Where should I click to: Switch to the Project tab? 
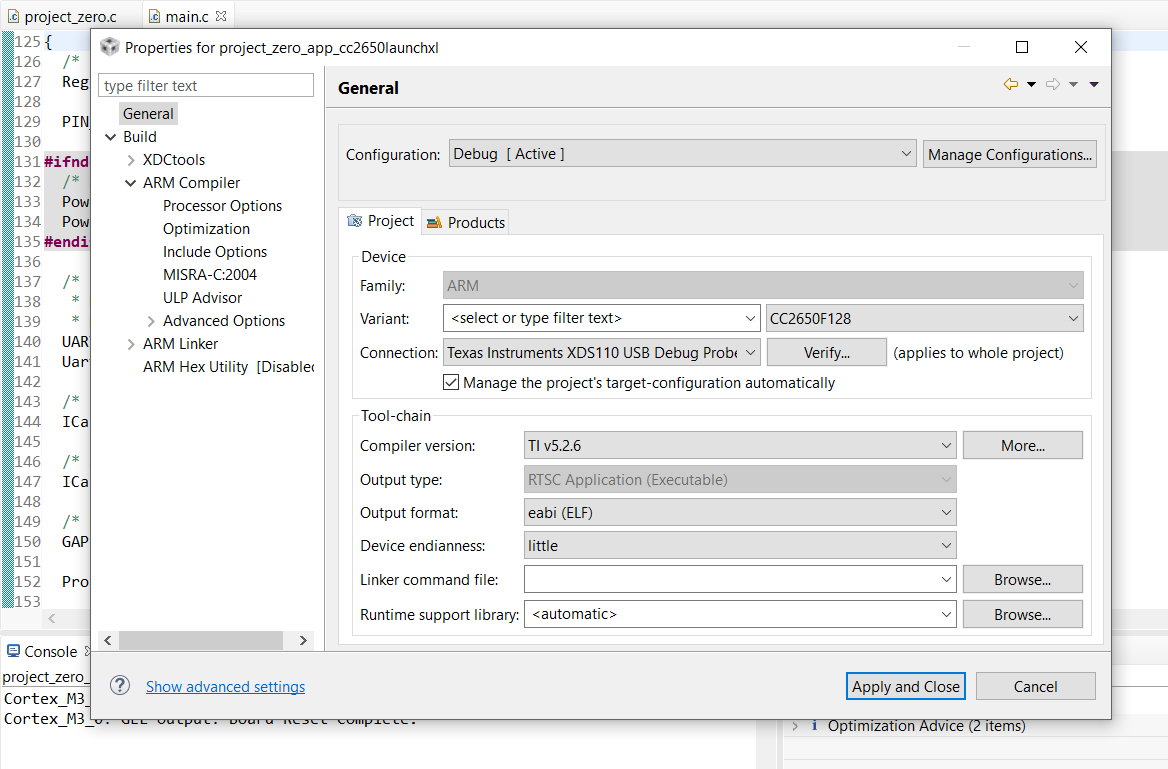pyautogui.click(x=381, y=221)
